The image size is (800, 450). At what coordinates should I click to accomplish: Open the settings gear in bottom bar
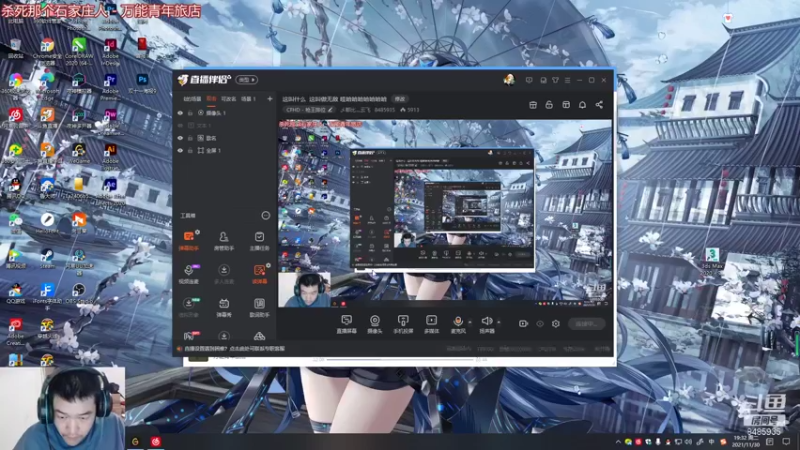pyautogui.click(x=556, y=323)
